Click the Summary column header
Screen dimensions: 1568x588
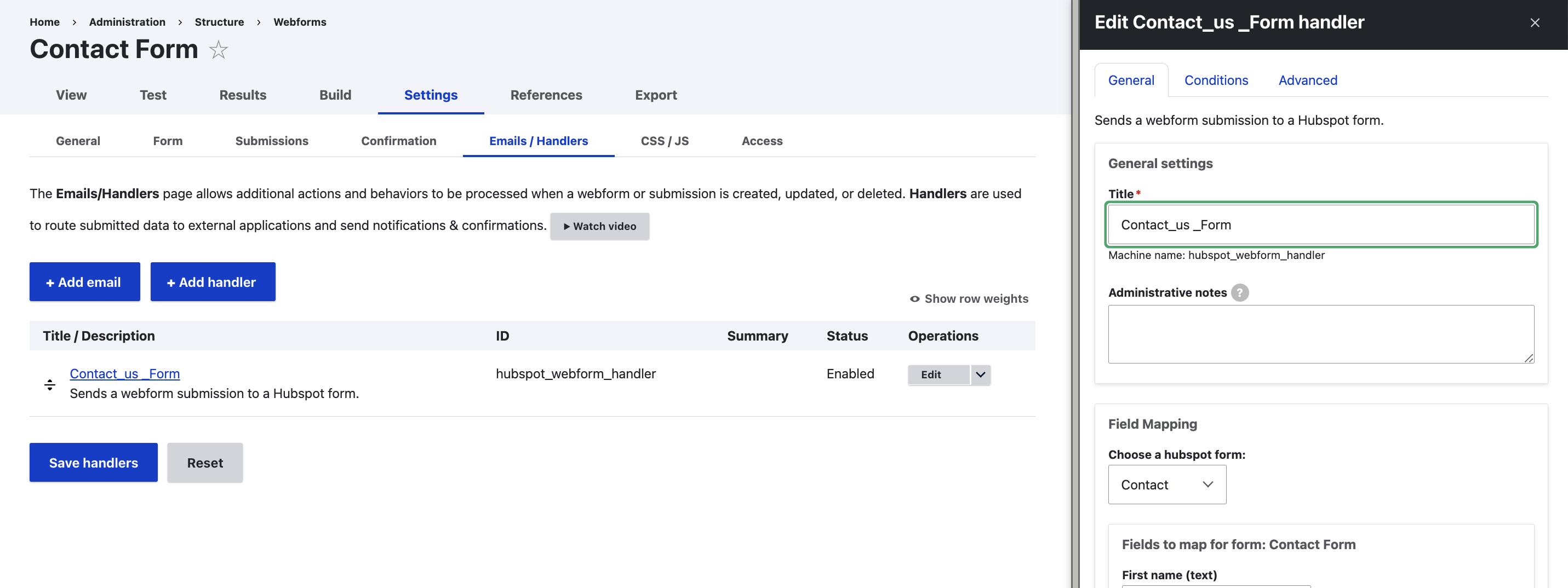pos(757,336)
